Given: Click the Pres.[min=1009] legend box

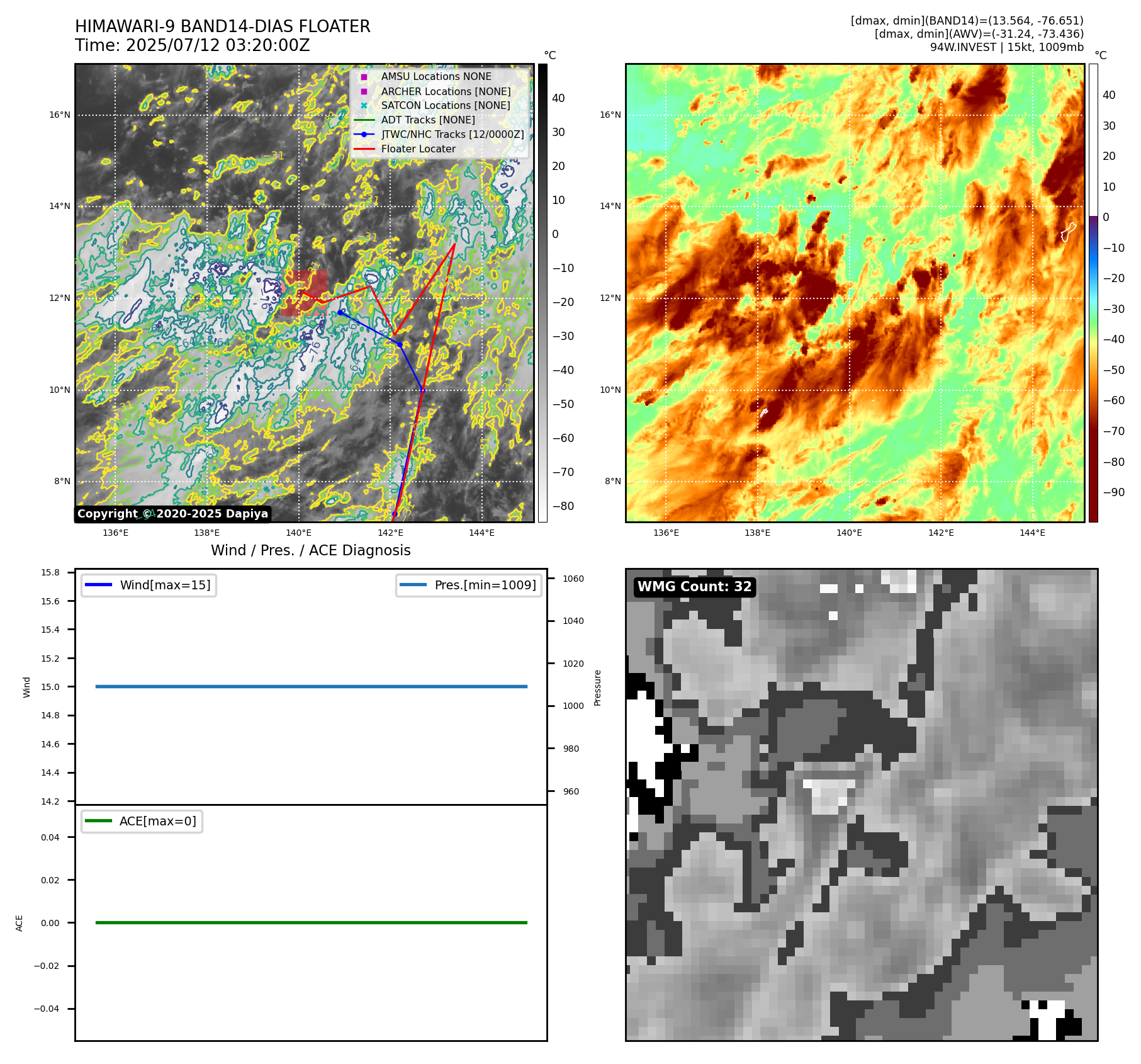Looking at the screenshot, I should (x=469, y=585).
